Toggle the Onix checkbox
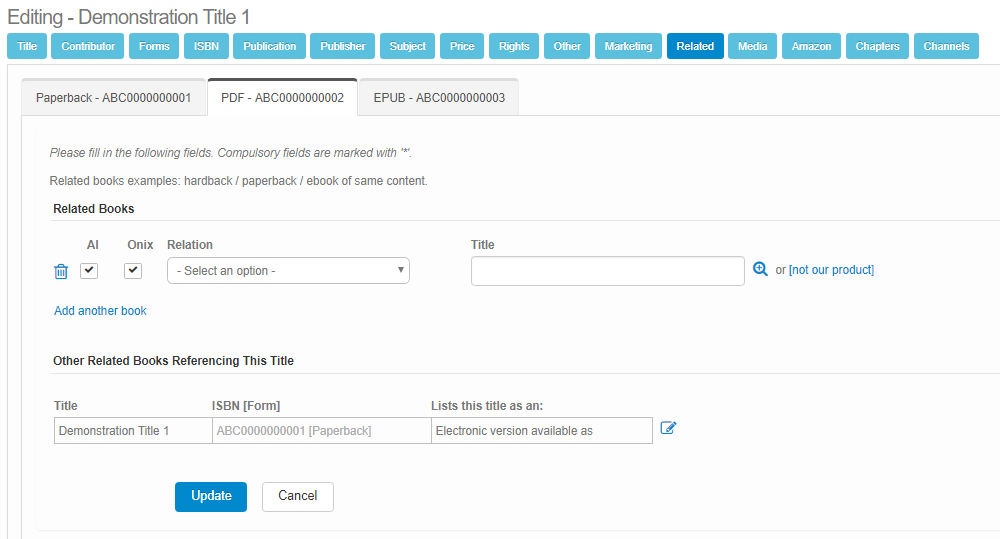This screenshot has height=539, width=1000. coord(133,271)
